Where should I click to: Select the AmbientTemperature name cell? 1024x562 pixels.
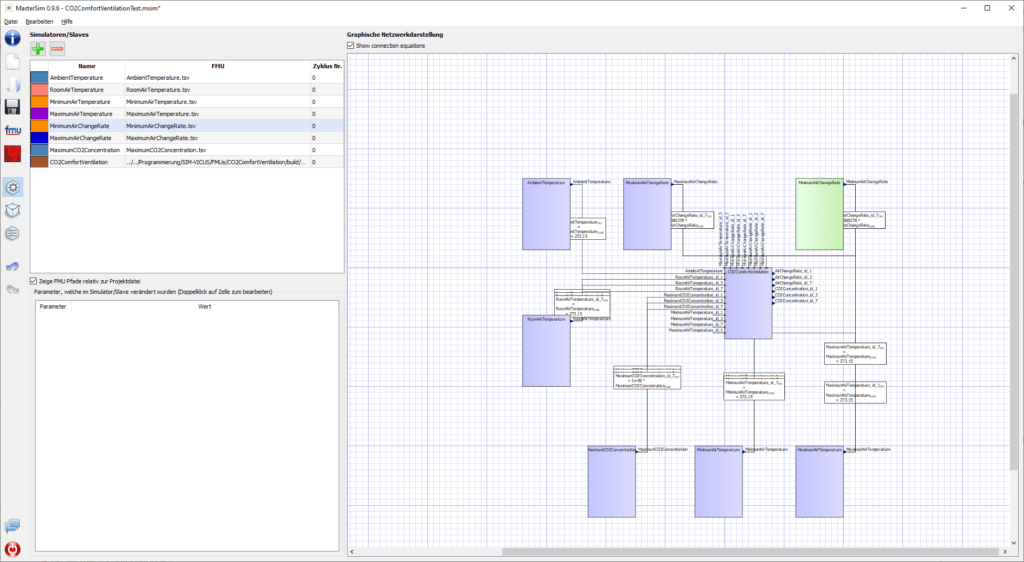click(86, 78)
